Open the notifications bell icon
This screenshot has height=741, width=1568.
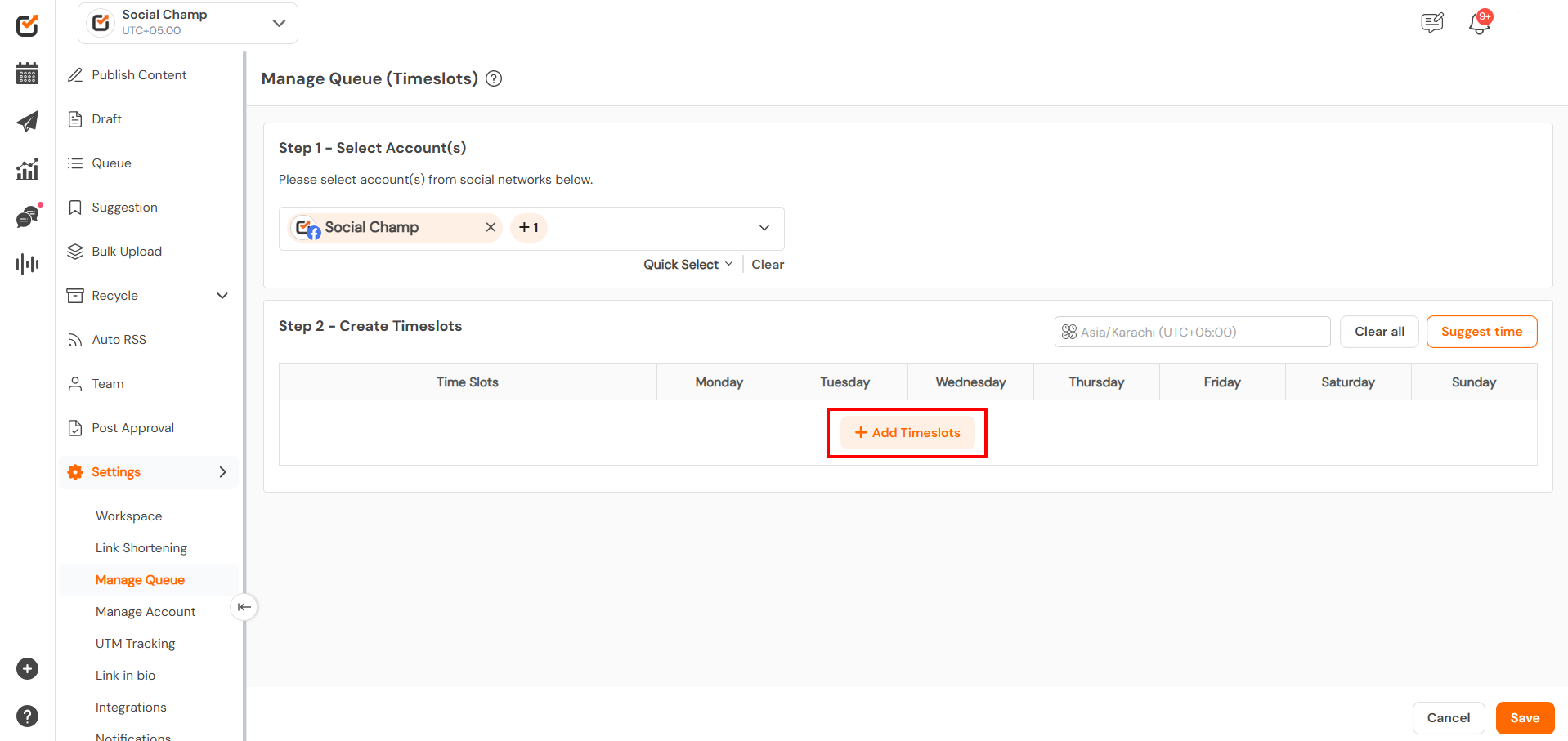coord(1480,23)
